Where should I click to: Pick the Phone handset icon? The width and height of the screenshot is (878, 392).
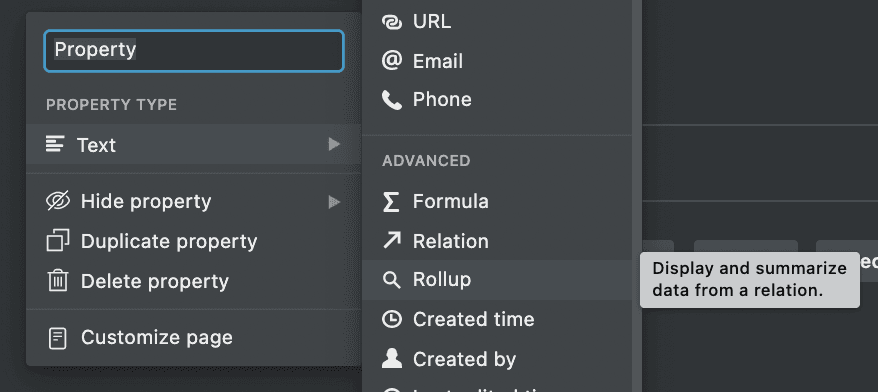pyautogui.click(x=391, y=100)
